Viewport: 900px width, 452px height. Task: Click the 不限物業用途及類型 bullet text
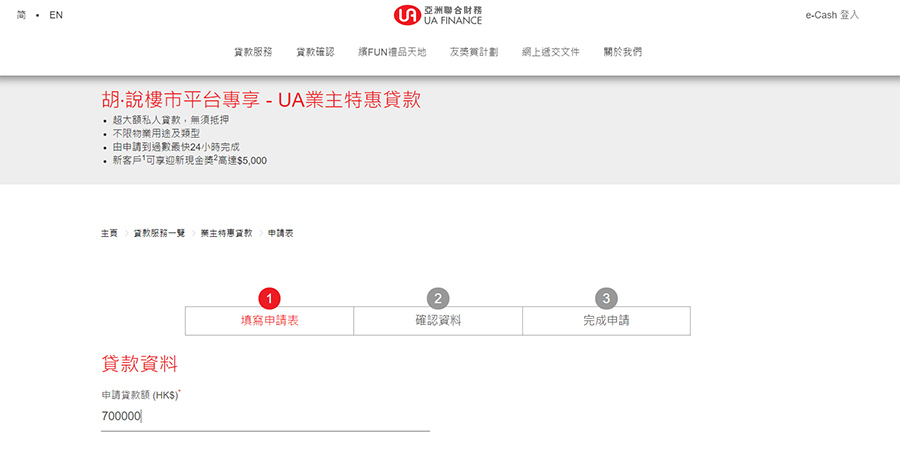(156, 134)
